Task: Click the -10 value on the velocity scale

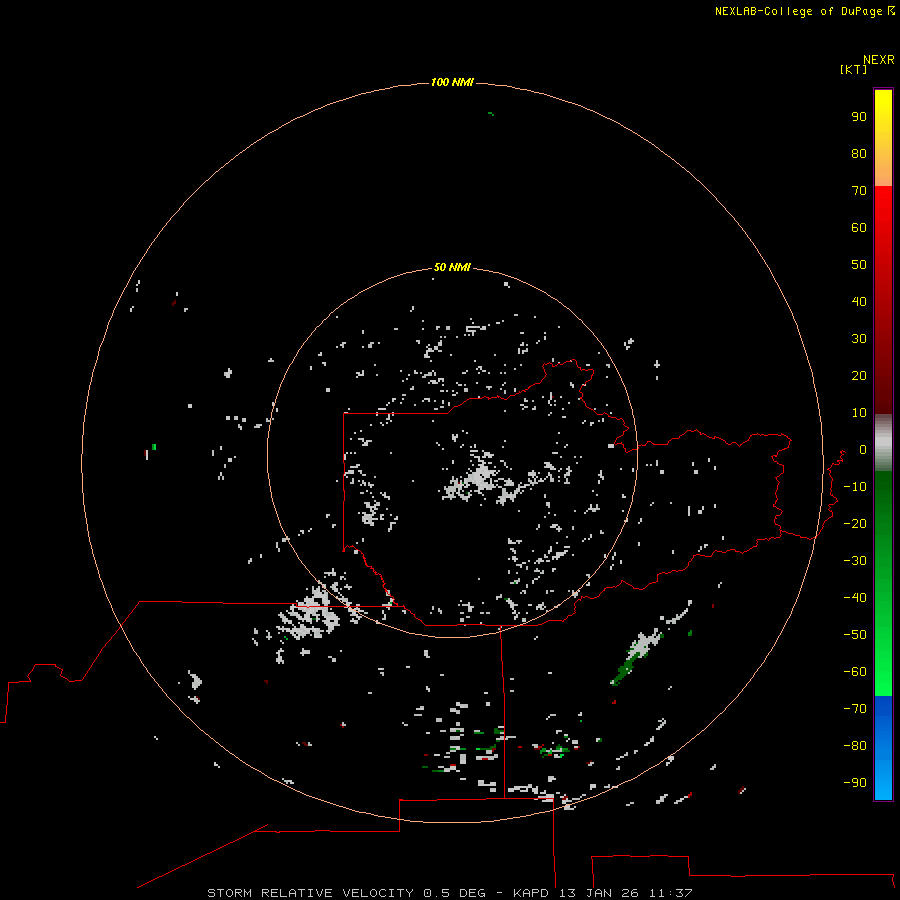Action: pos(855,487)
